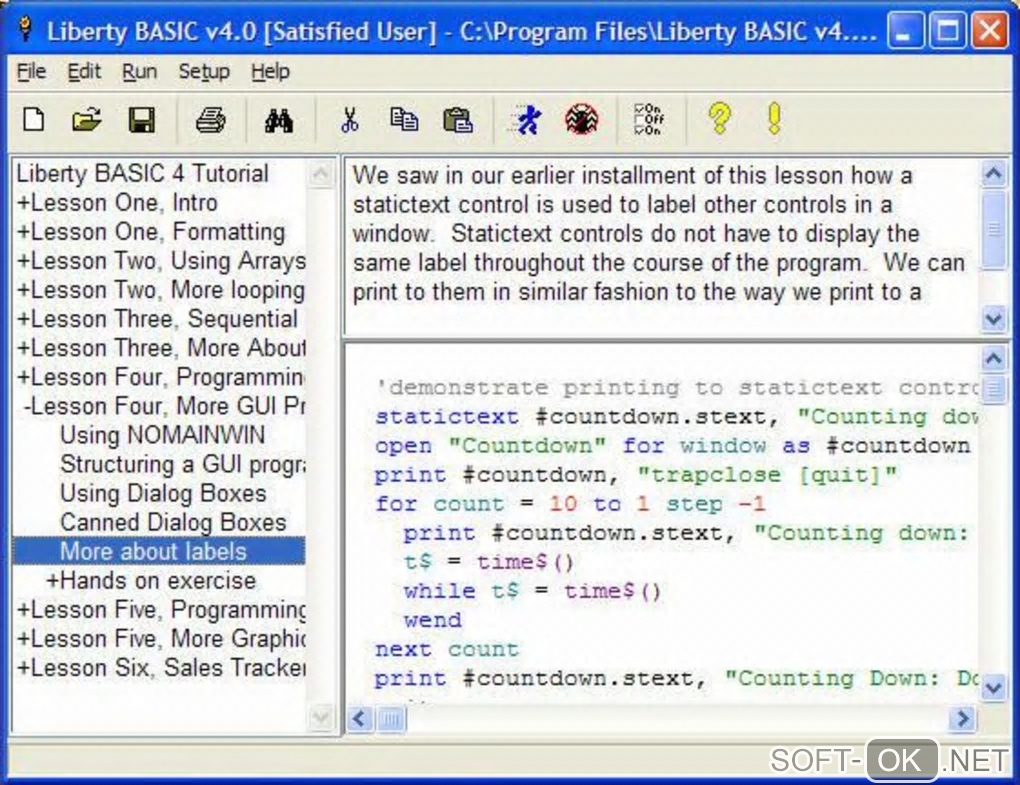Expand Lesson One, Intro in the tree
The height and width of the screenshot is (785, 1020).
coord(23,203)
